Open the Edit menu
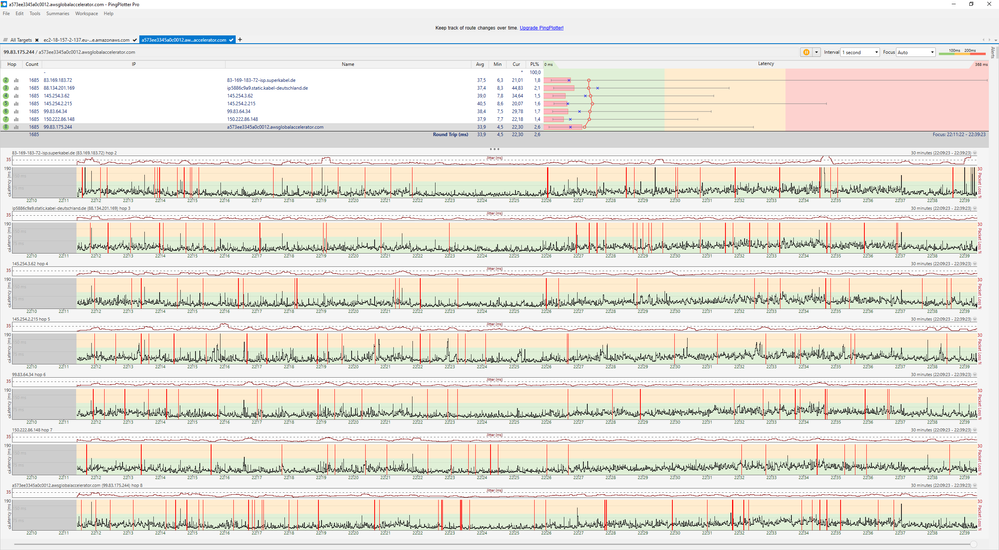999x550 pixels. (20, 13)
